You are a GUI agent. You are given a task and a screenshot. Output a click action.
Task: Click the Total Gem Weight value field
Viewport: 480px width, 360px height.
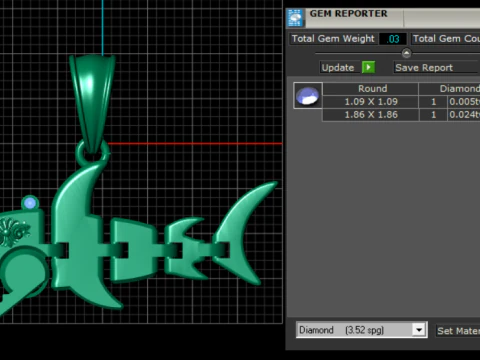tap(393, 39)
